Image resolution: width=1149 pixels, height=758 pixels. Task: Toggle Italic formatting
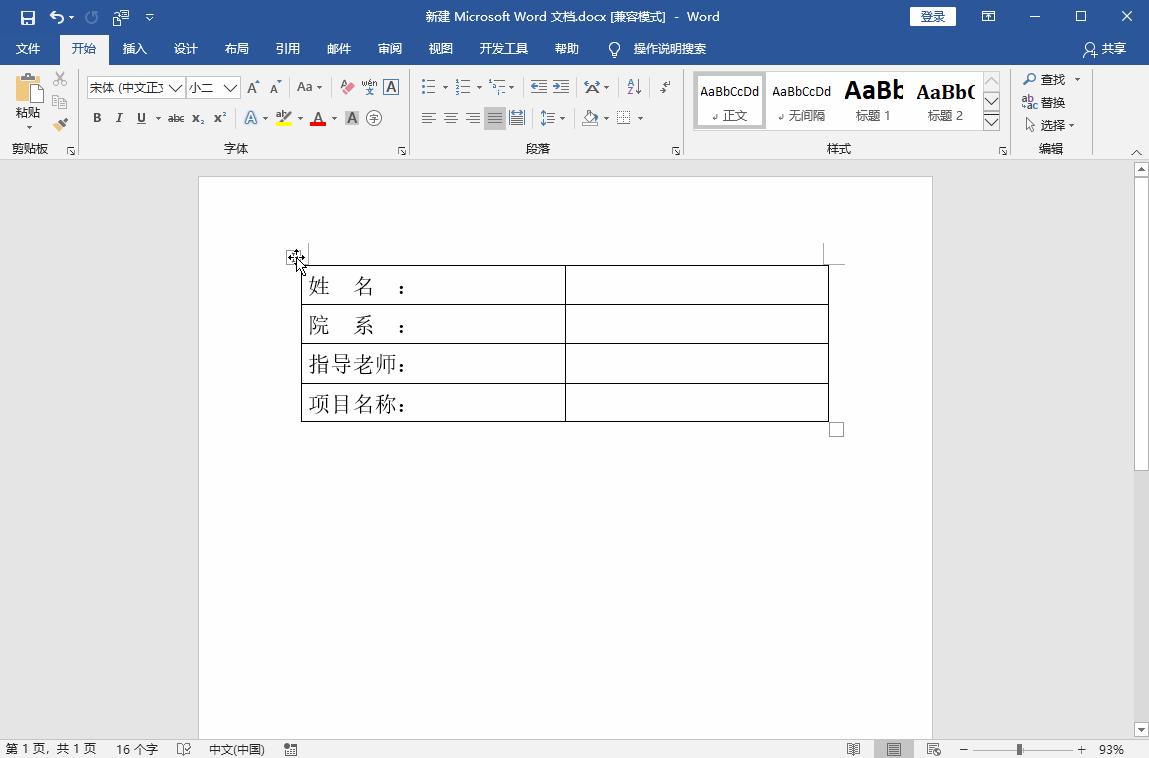coord(119,118)
